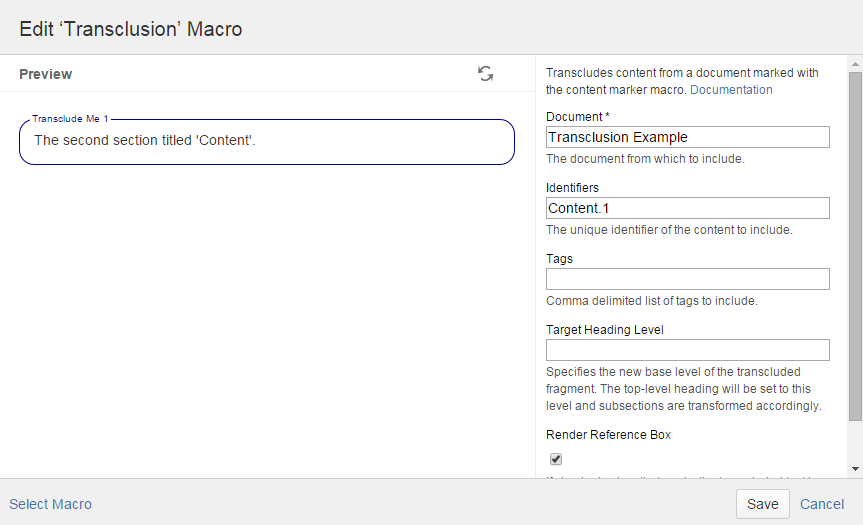Image resolution: width=863 pixels, height=525 pixels.
Task: Focus the Identifiers field containing Content.1
Action: click(x=688, y=208)
